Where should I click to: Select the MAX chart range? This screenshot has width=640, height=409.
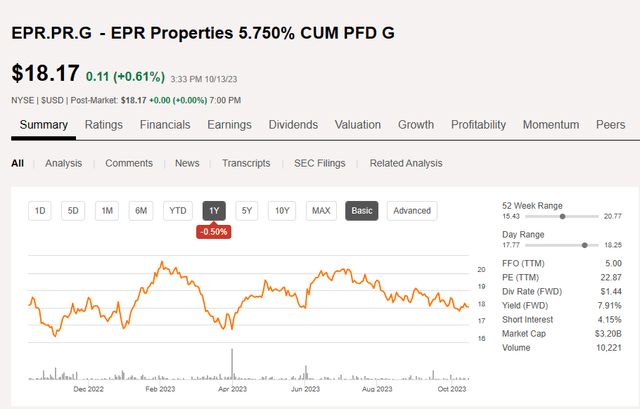tap(321, 210)
